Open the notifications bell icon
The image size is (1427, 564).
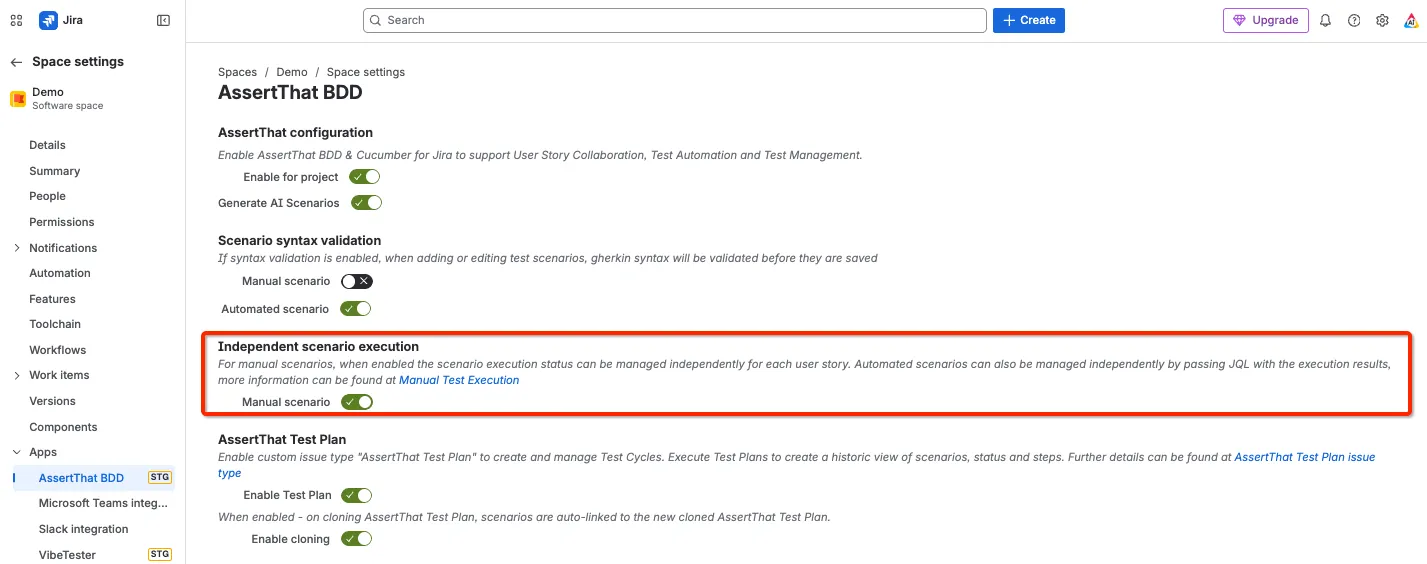pyautogui.click(x=1326, y=20)
